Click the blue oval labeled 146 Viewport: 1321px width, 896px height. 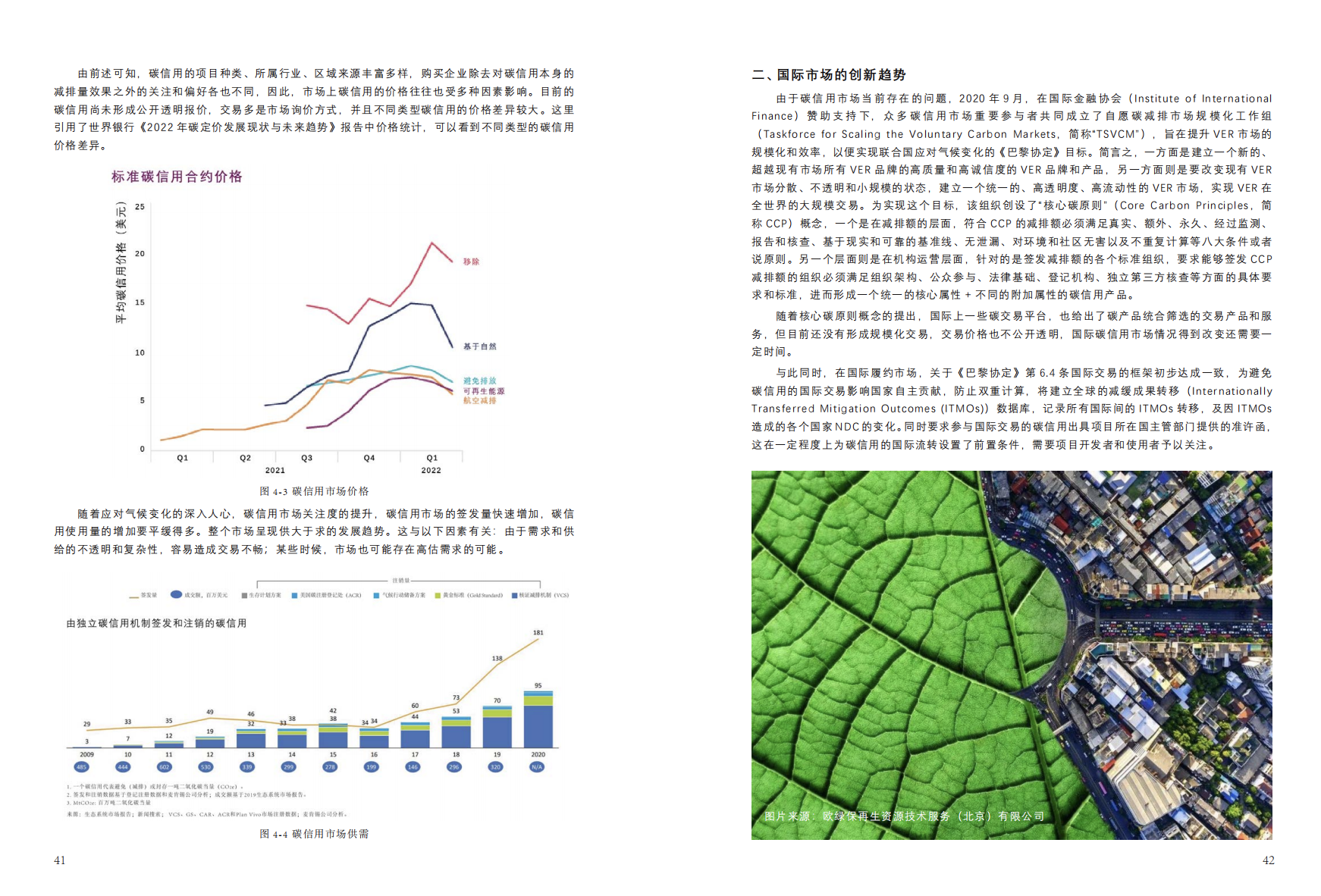click(413, 766)
